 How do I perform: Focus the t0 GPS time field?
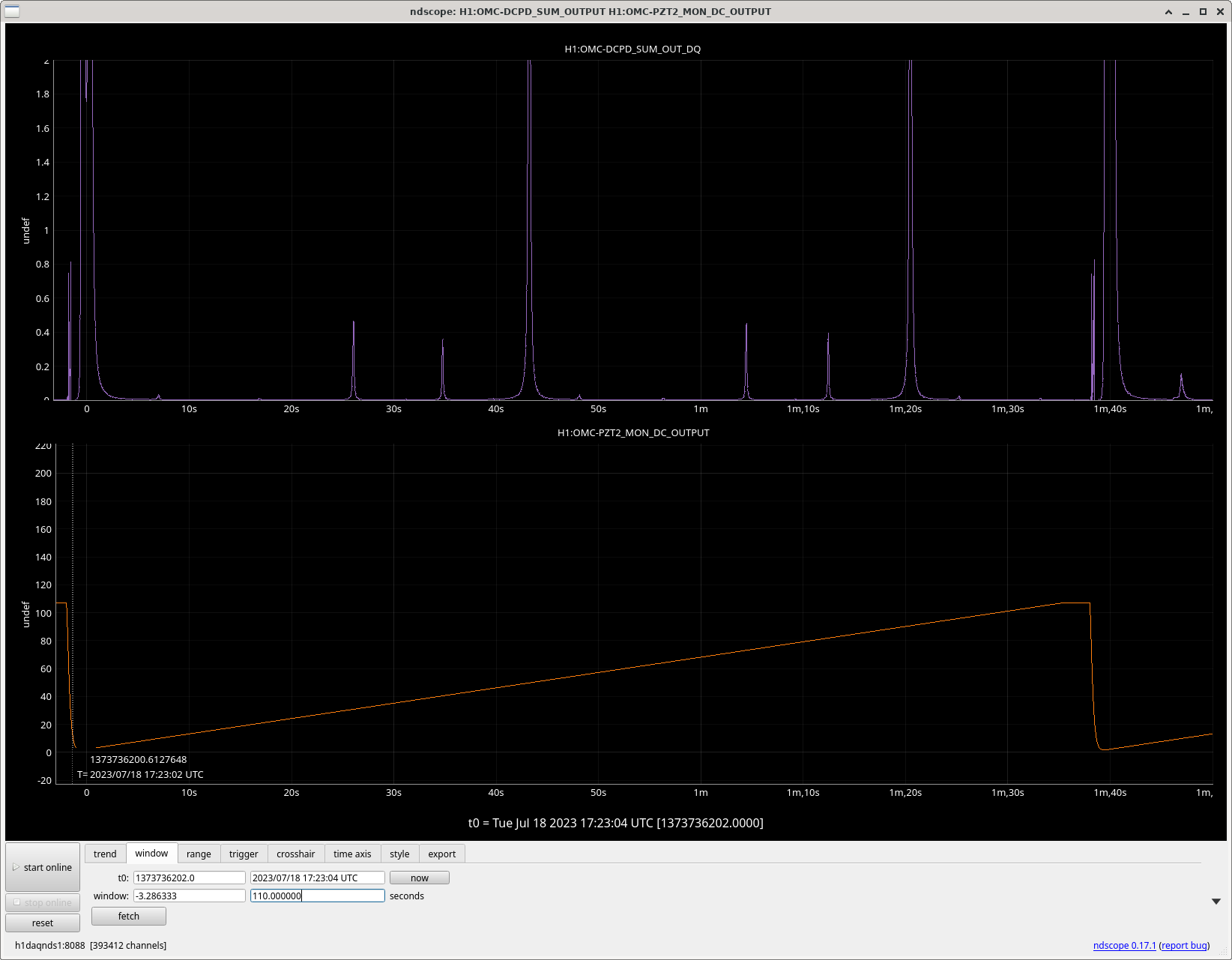(190, 878)
